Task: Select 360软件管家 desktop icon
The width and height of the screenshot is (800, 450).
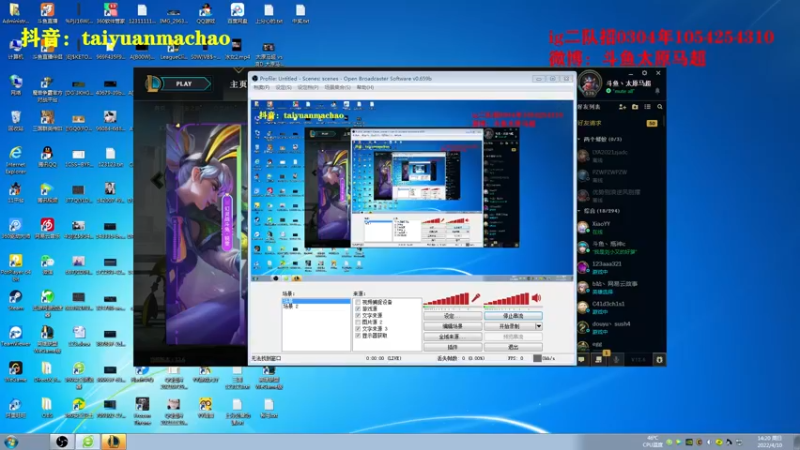Action: point(110,13)
